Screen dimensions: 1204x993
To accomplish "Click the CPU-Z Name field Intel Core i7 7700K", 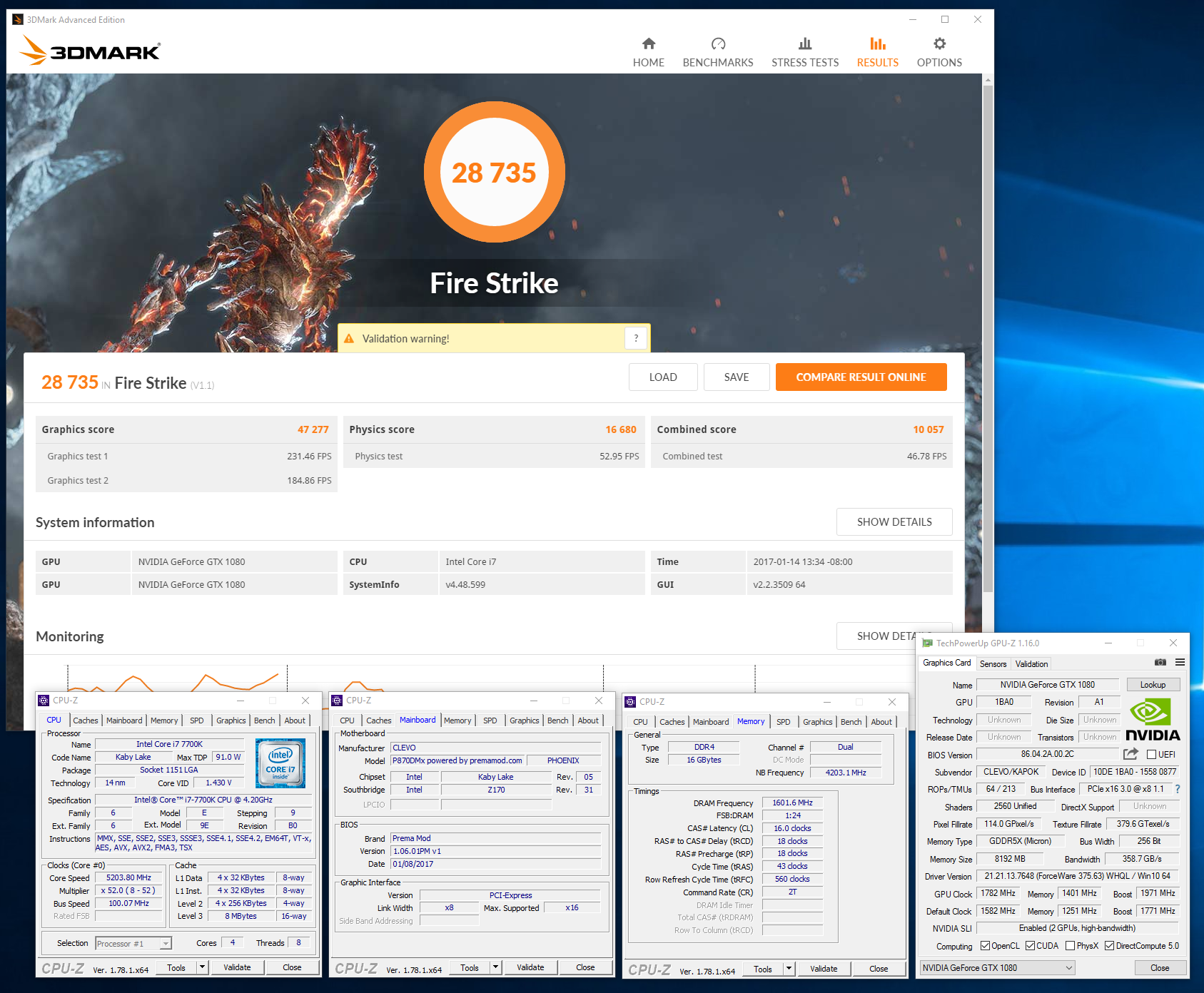I will click(x=169, y=744).
